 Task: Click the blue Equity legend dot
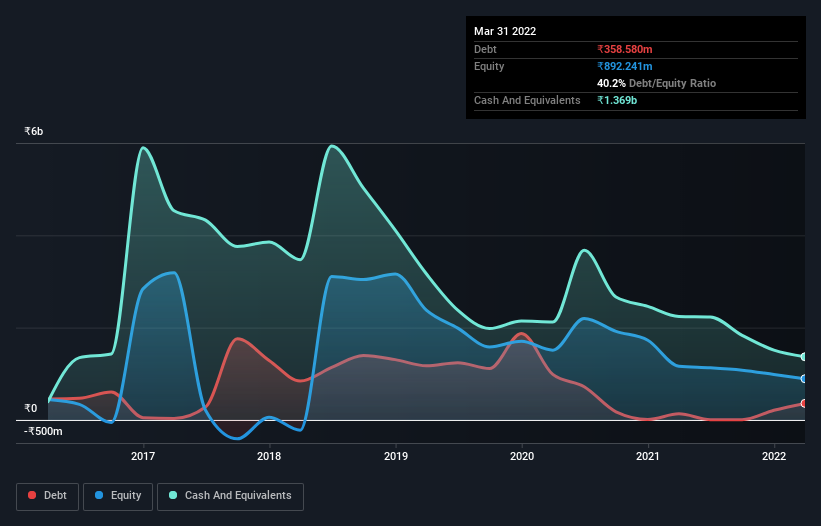99,495
